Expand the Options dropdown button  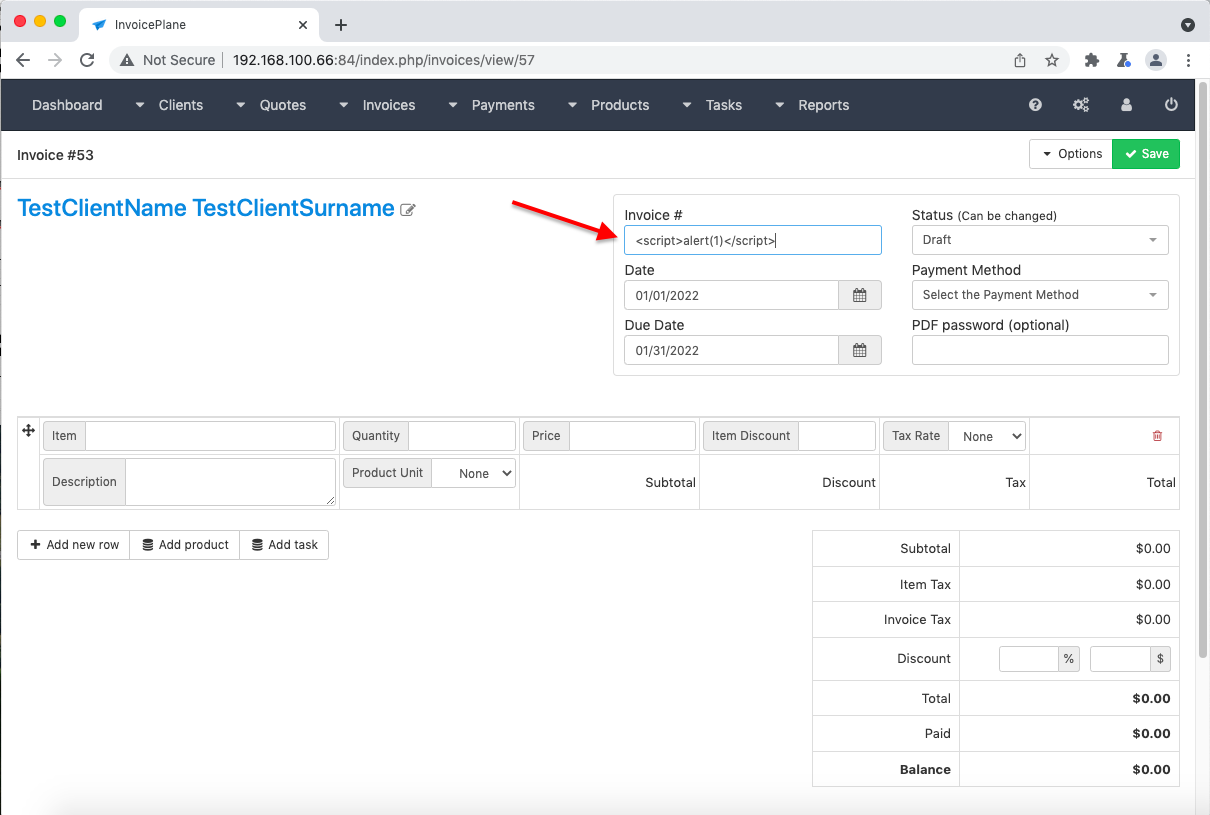click(1070, 154)
